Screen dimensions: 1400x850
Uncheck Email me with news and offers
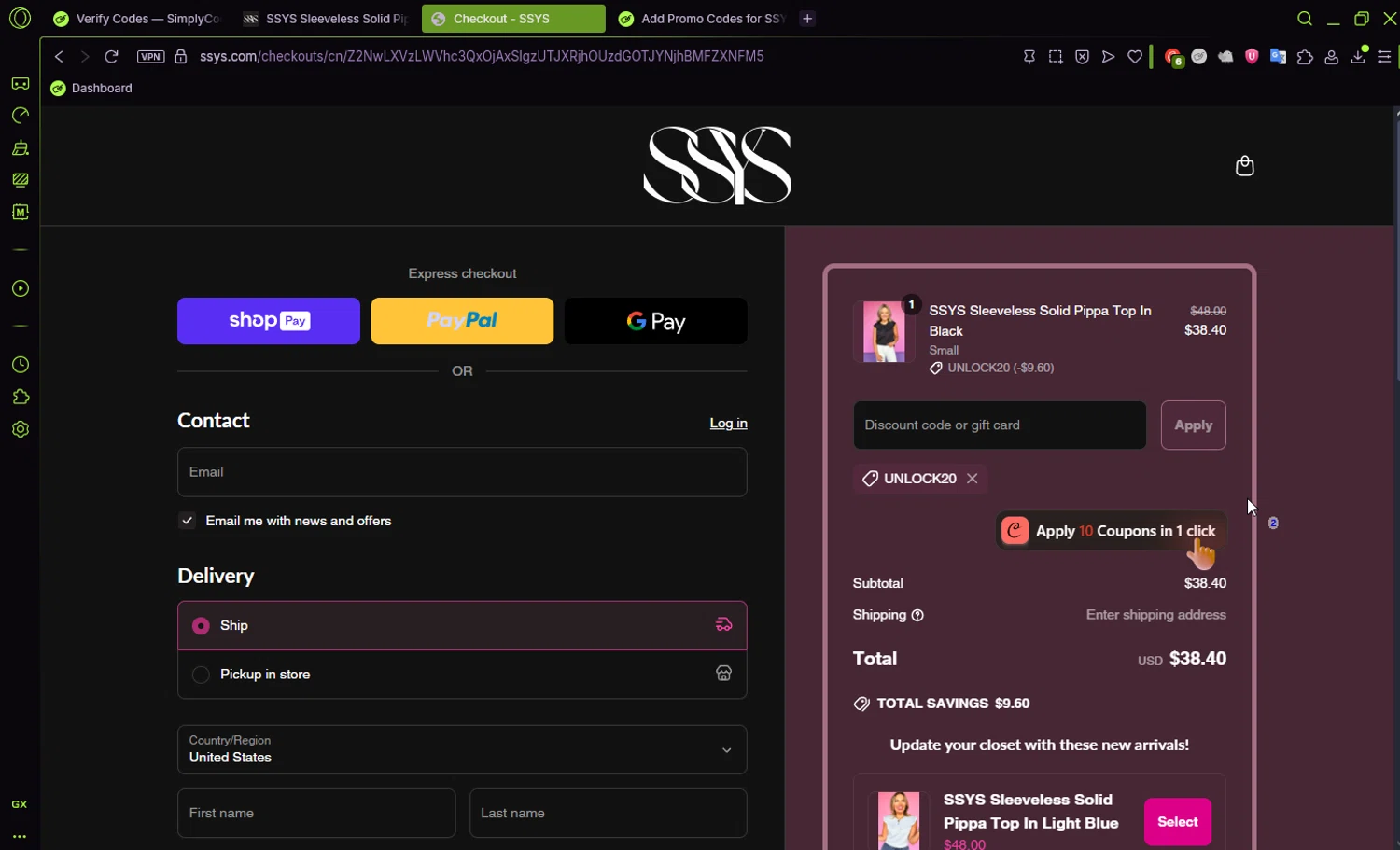point(188,521)
